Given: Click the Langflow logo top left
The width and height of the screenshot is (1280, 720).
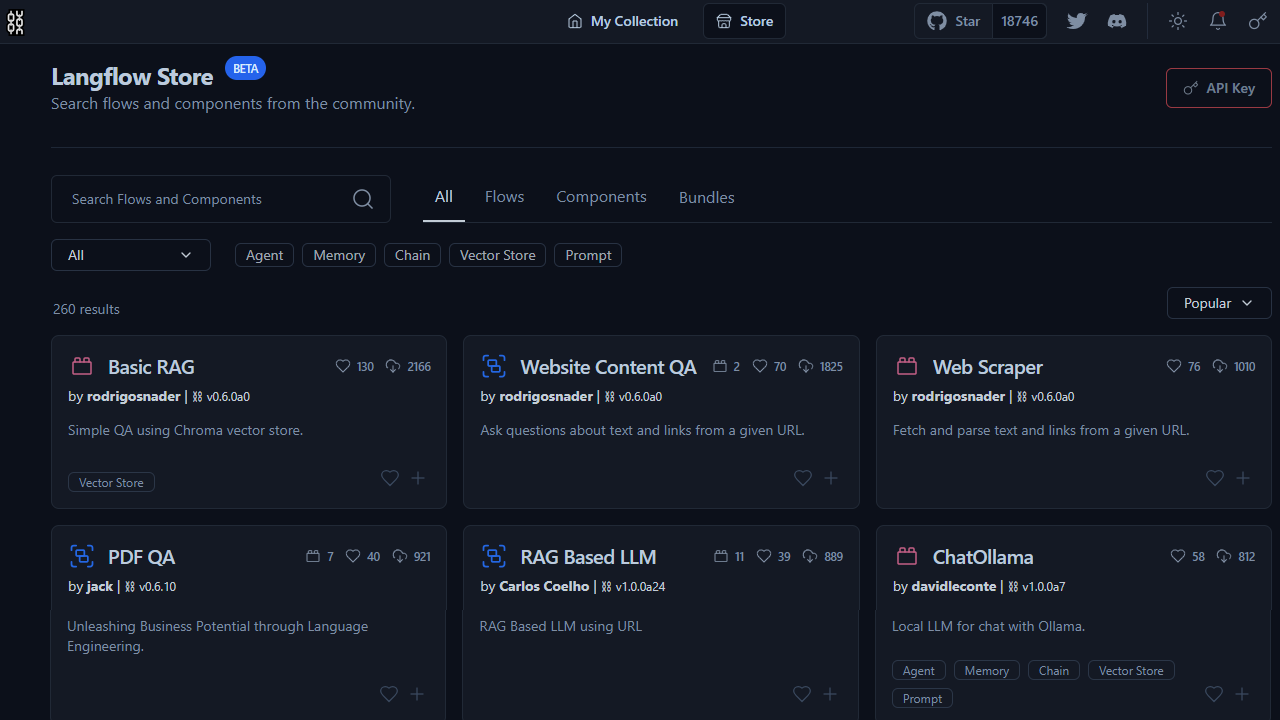Looking at the screenshot, I should (16, 22).
